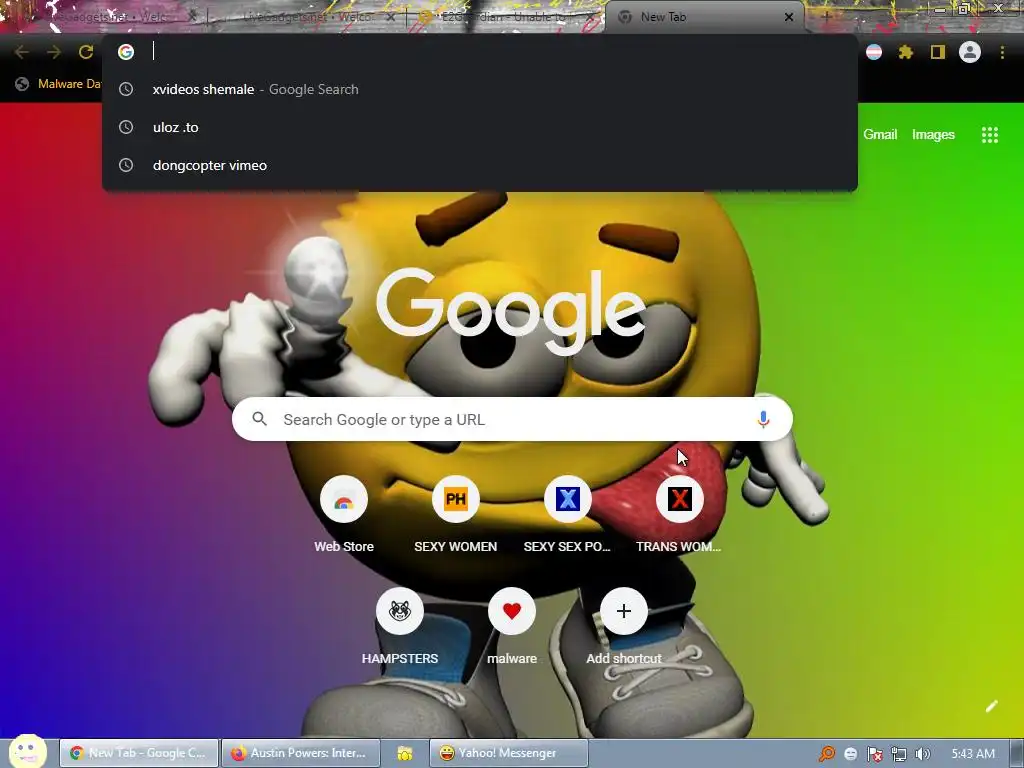Open a new tab with the plus button
The height and width of the screenshot is (768, 1024).
click(x=825, y=17)
